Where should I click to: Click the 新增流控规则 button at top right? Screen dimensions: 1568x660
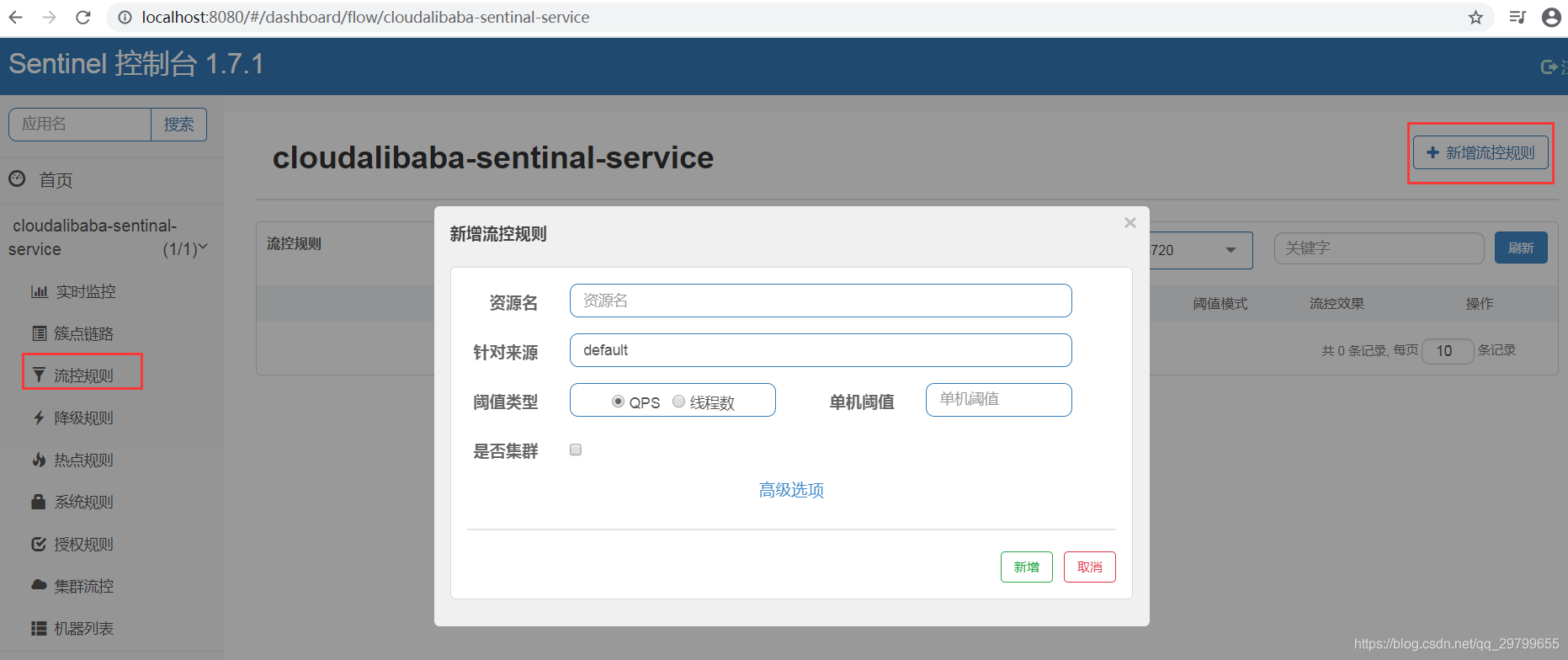click(x=1480, y=152)
